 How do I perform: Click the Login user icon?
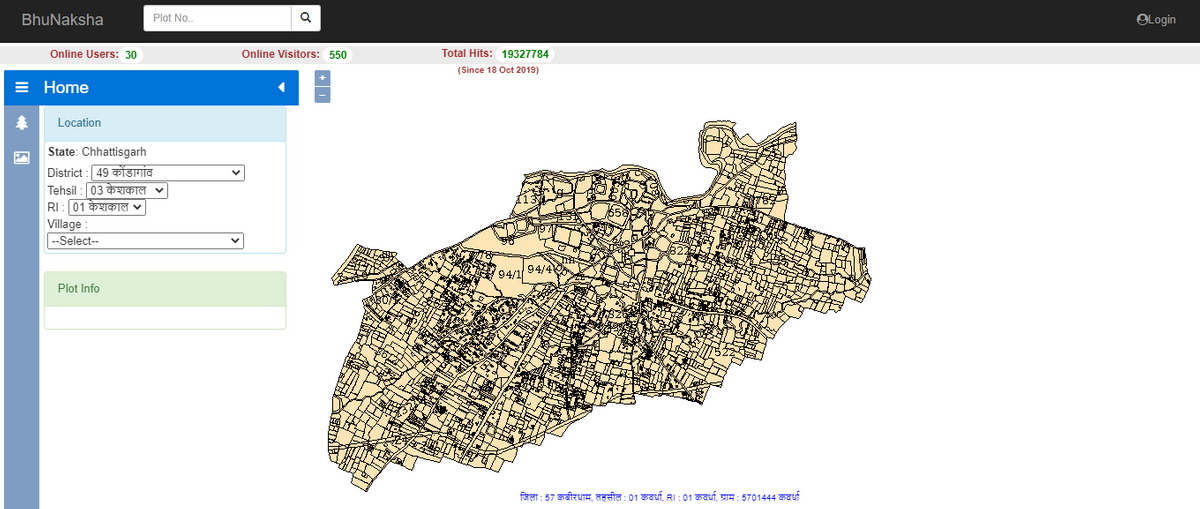(x=1142, y=20)
